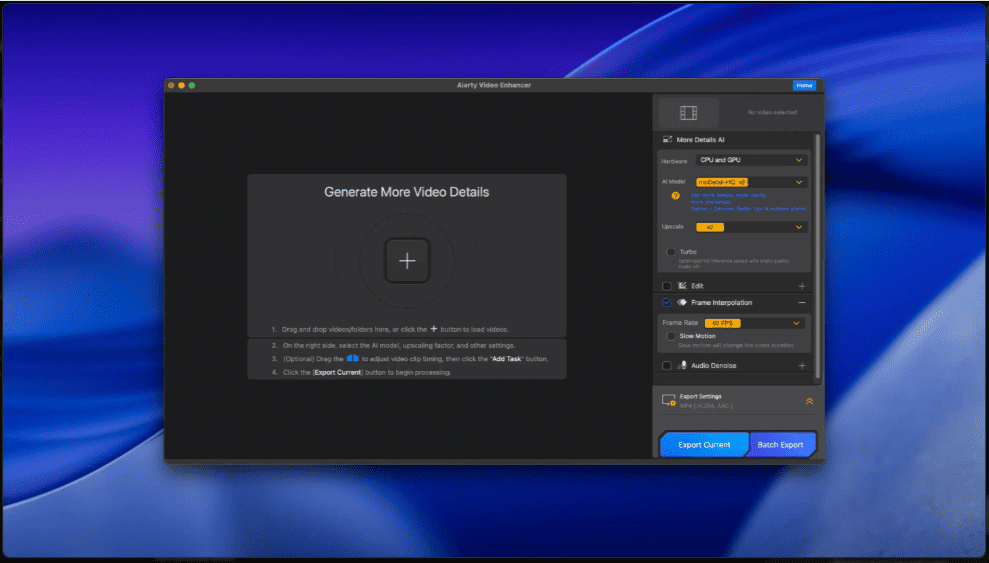Click the orange AI Model help question icon
The width and height of the screenshot is (989, 563).
676,195
